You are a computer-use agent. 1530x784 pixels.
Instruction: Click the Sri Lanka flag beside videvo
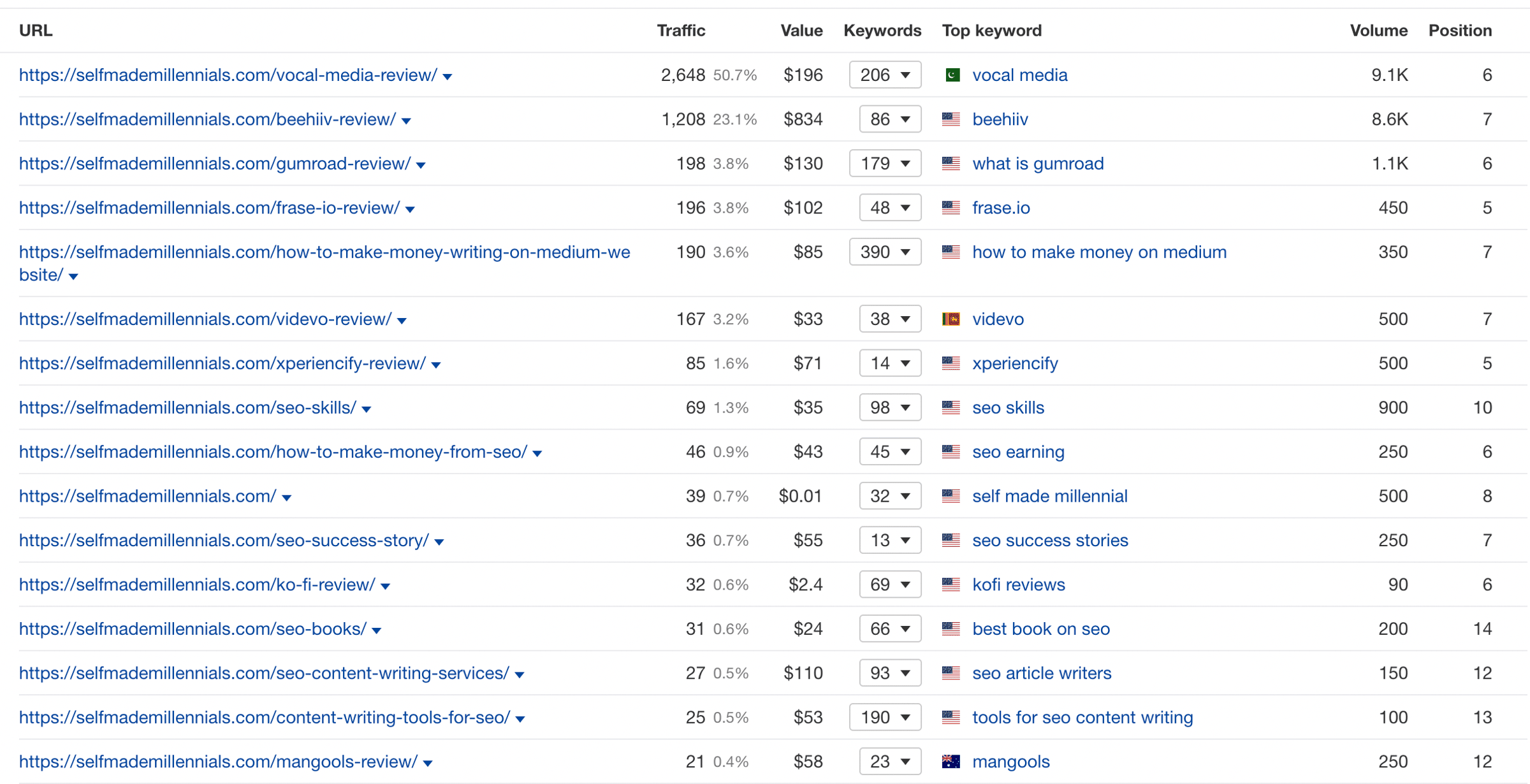tap(952, 319)
